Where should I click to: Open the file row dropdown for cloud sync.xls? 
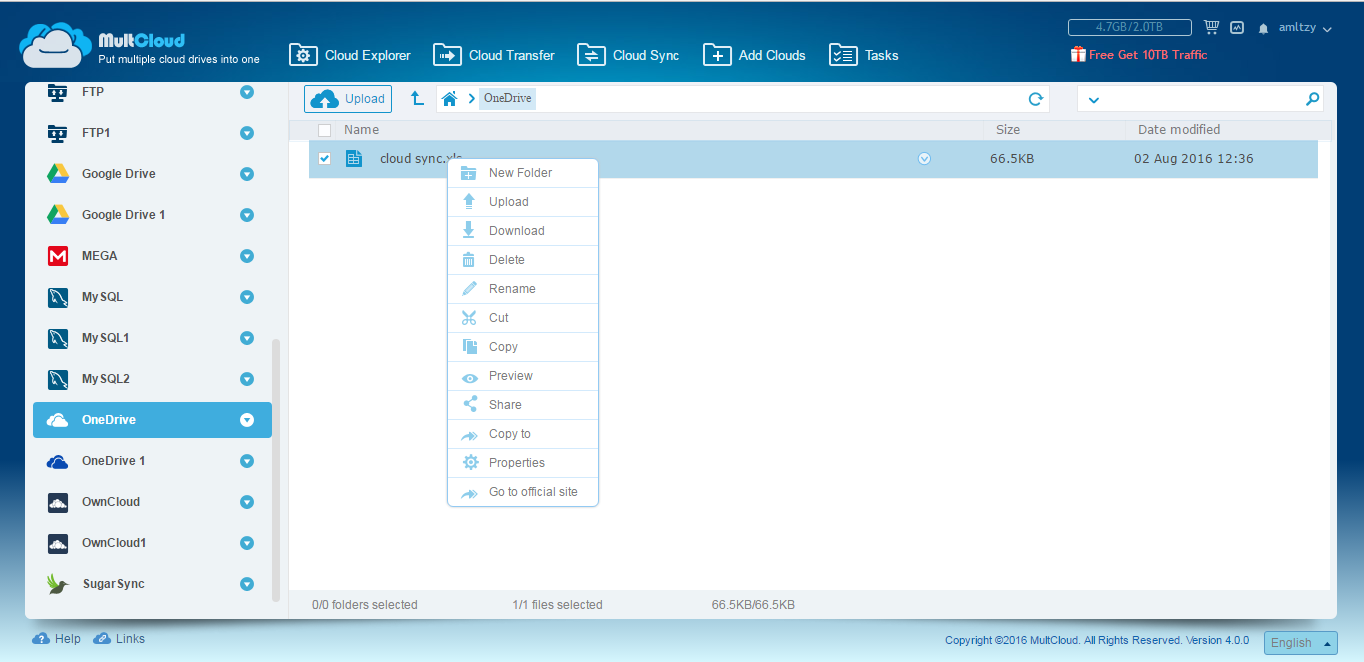pos(924,158)
